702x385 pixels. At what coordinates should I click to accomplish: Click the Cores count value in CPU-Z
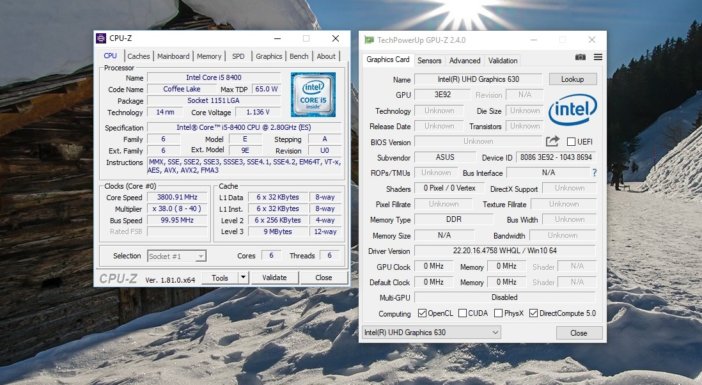pyautogui.click(x=271, y=255)
